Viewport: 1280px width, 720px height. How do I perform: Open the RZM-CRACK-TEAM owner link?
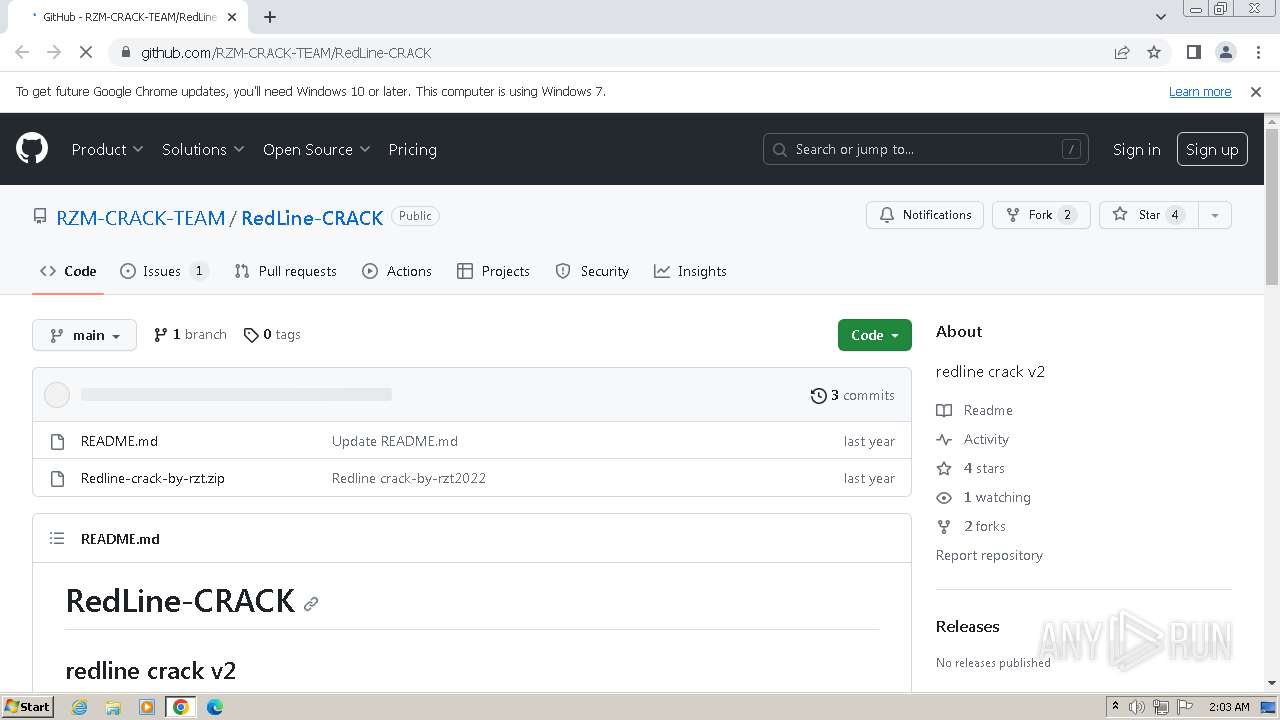tap(140, 217)
